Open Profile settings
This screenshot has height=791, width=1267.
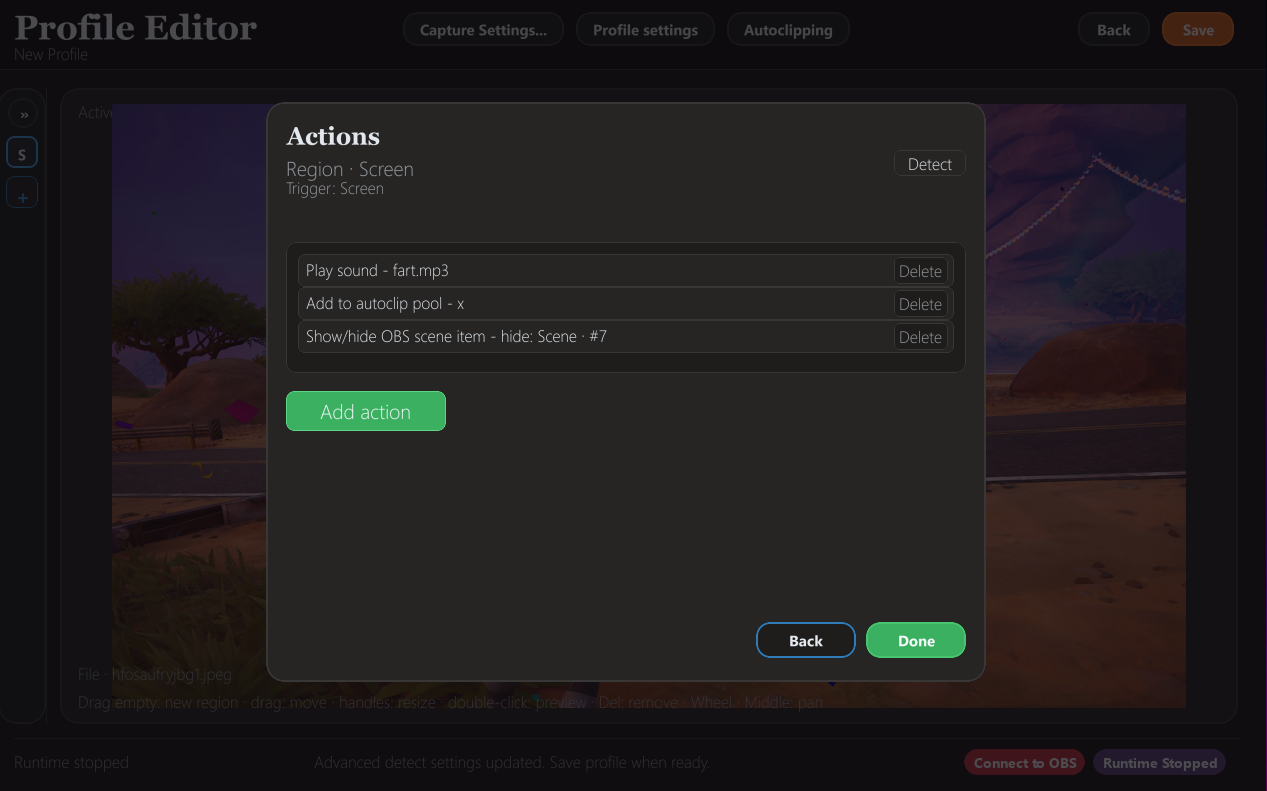click(645, 29)
